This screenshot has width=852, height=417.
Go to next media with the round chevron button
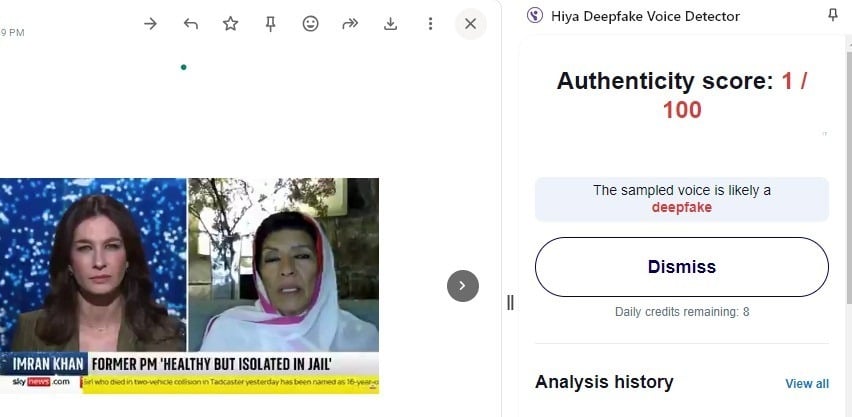[x=462, y=285]
